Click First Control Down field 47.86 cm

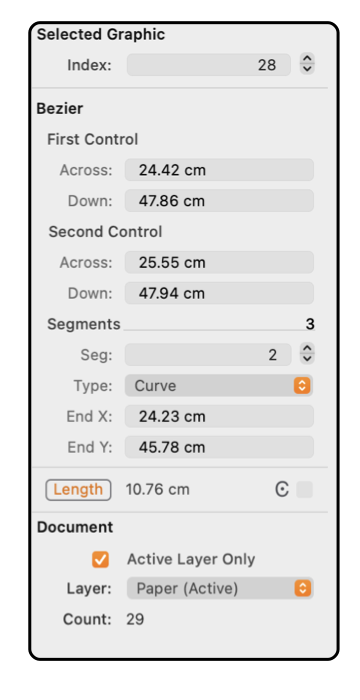[x=219, y=201]
